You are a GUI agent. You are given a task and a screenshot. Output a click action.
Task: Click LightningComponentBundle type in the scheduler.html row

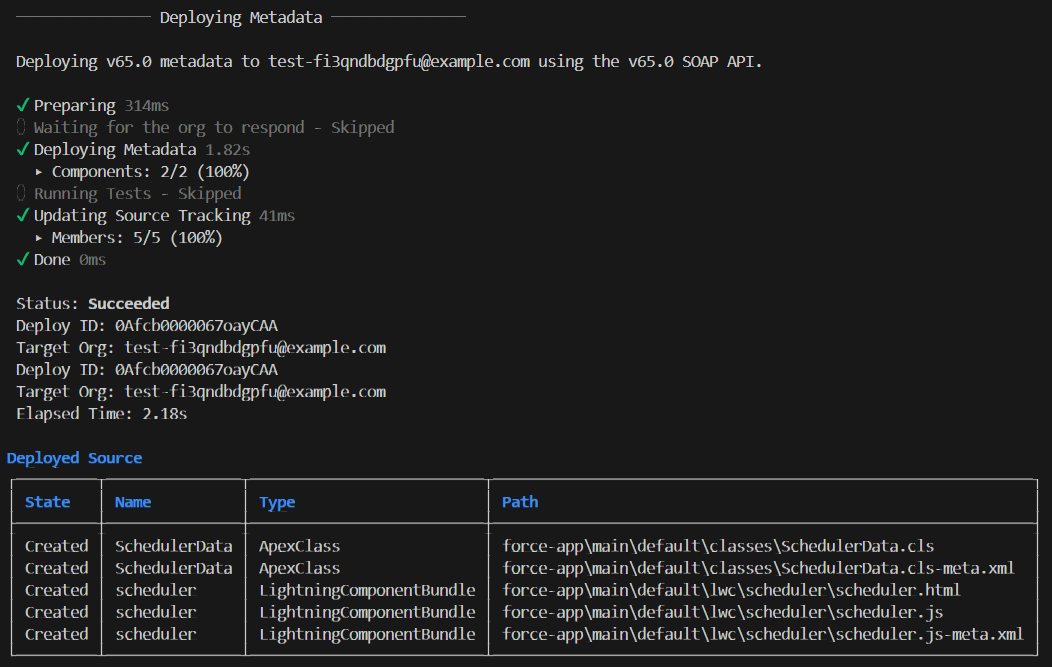click(367, 591)
